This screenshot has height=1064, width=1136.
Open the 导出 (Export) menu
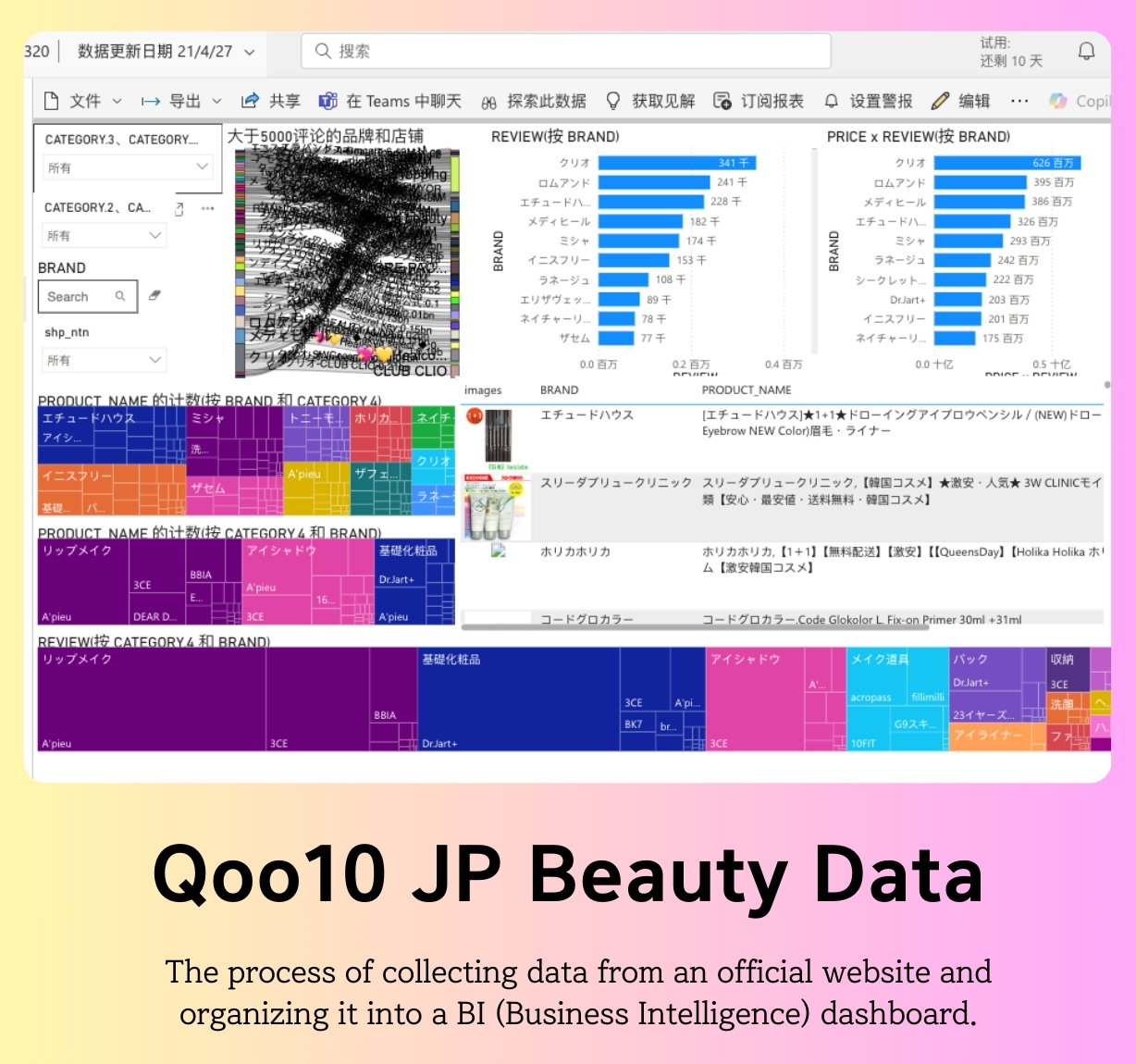click(x=181, y=101)
